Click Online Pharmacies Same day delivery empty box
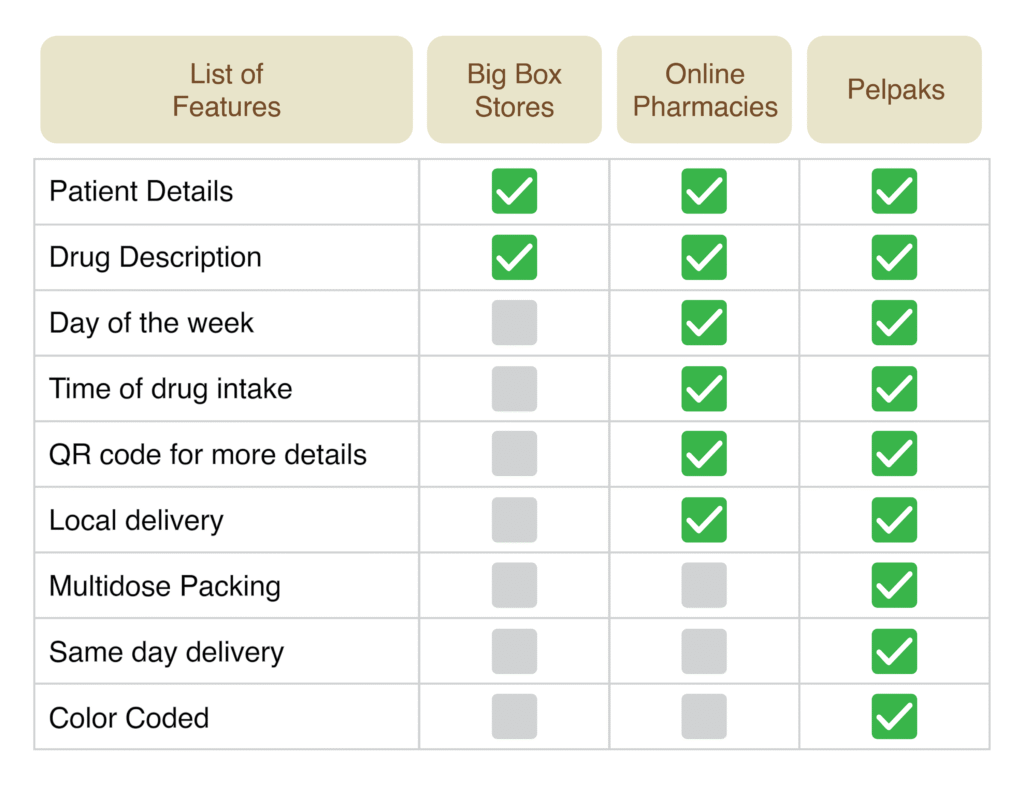Screen dimensions: 1024x788 [x=704, y=651]
